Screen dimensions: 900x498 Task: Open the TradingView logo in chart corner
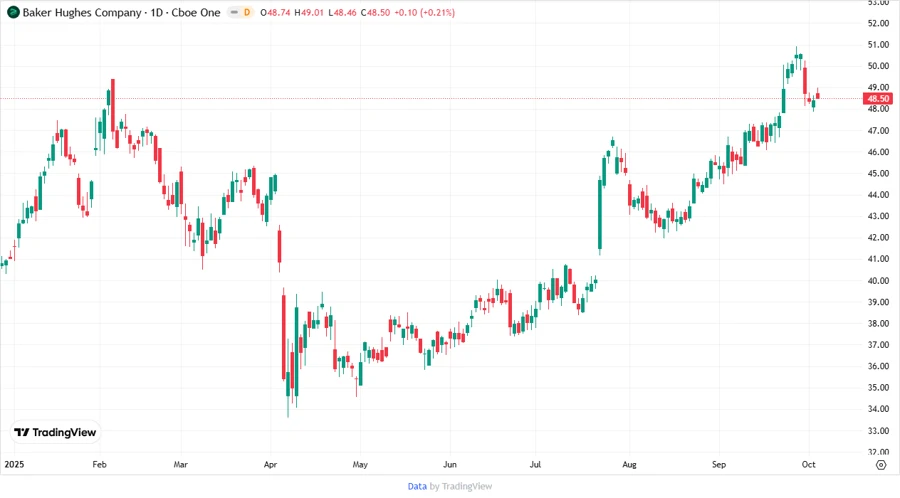pyautogui.click(x=55, y=432)
